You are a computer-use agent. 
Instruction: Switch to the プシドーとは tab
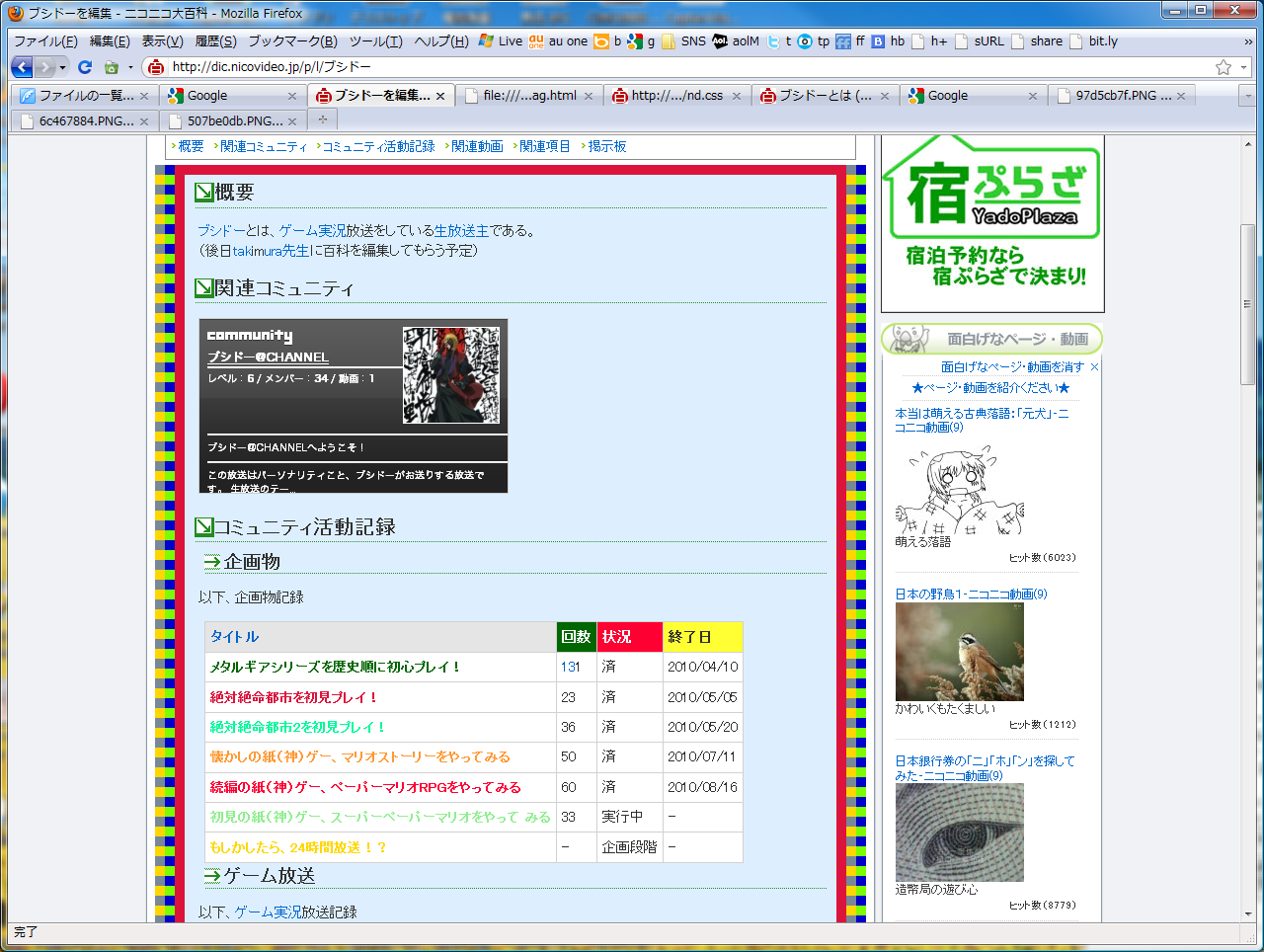(826, 96)
